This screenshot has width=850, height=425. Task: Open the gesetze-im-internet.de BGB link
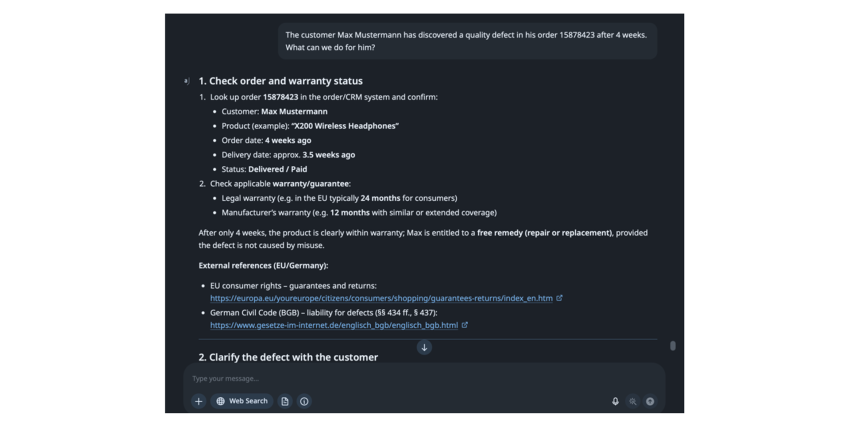coord(334,325)
